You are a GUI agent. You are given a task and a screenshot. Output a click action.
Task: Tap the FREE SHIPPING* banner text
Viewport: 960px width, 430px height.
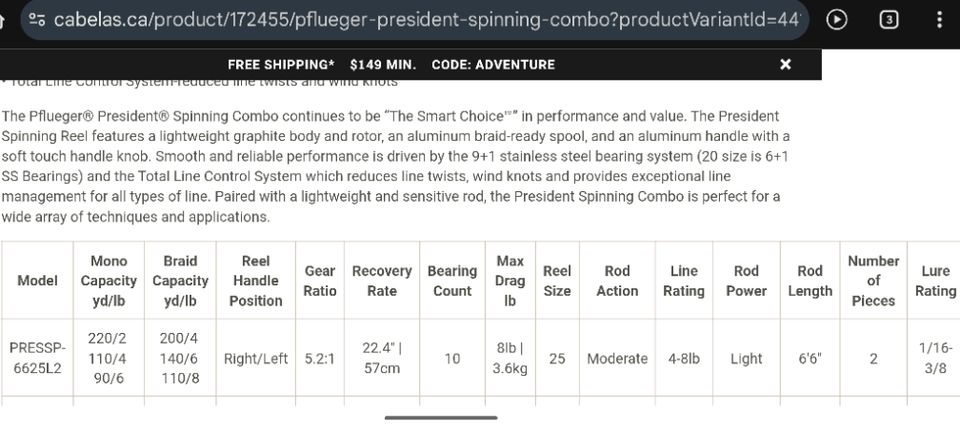[281, 64]
